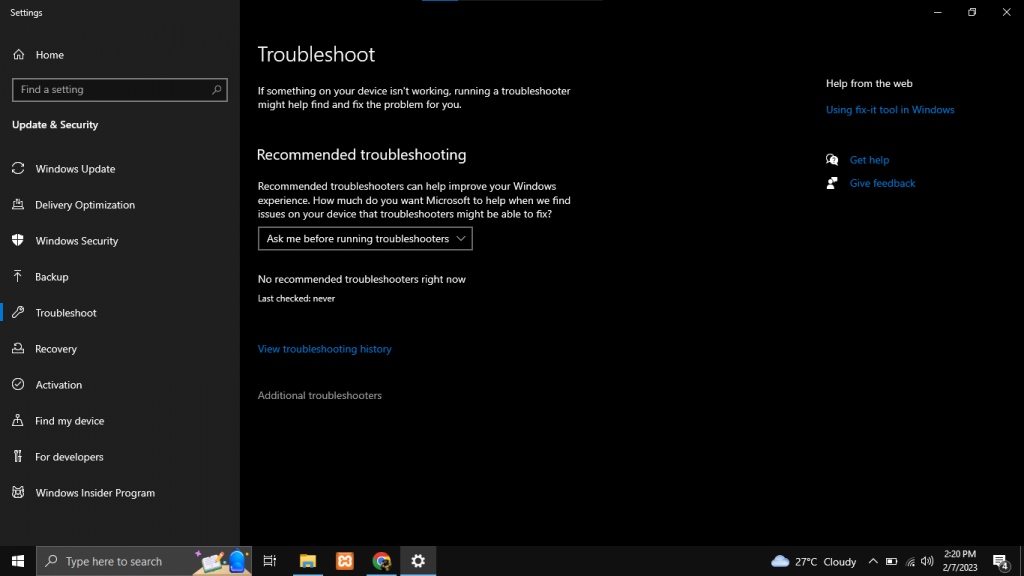Open the notification center icon
This screenshot has height=576, width=1024.
click(x=1001, y=562)
